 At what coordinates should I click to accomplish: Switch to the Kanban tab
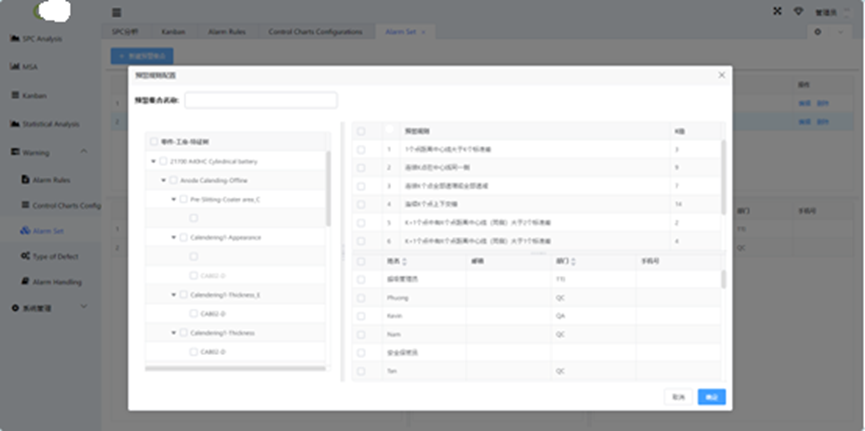tap(173, 32)
